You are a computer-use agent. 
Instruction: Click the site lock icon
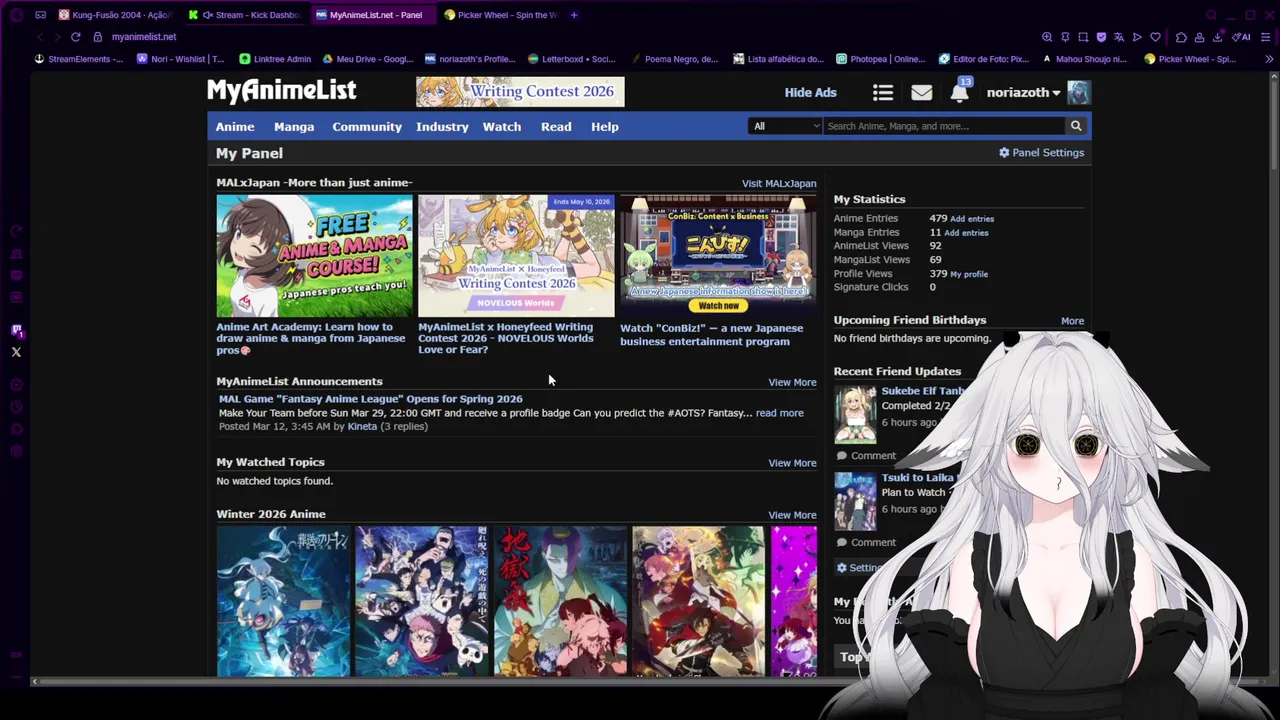[97, 37]
